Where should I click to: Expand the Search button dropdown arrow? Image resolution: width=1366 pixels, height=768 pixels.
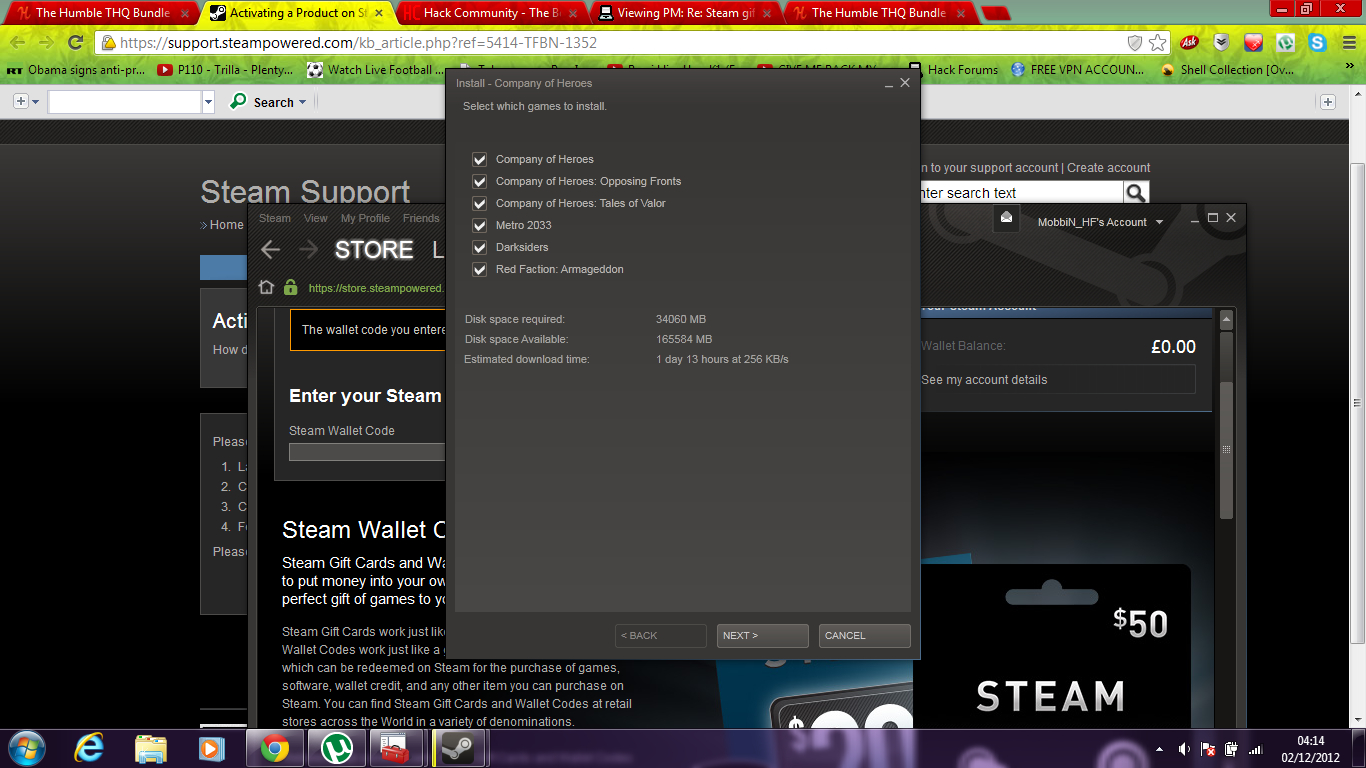pyautogui.click(x=303, y=102)
